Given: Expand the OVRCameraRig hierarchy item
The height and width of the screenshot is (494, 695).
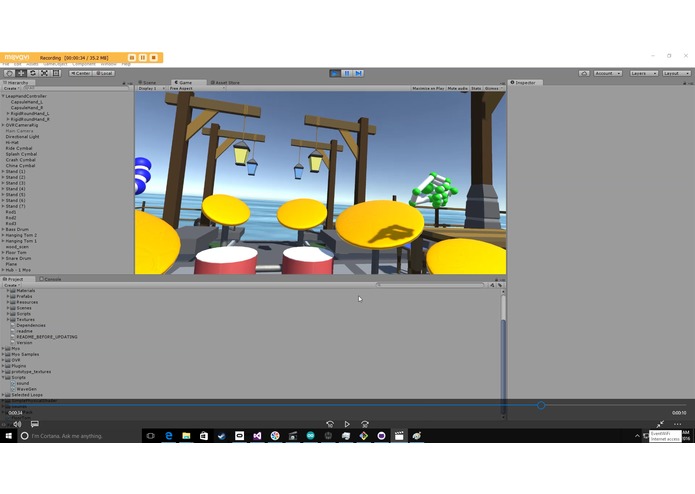Looking at the screenshot, I should (x=3, y=125).
